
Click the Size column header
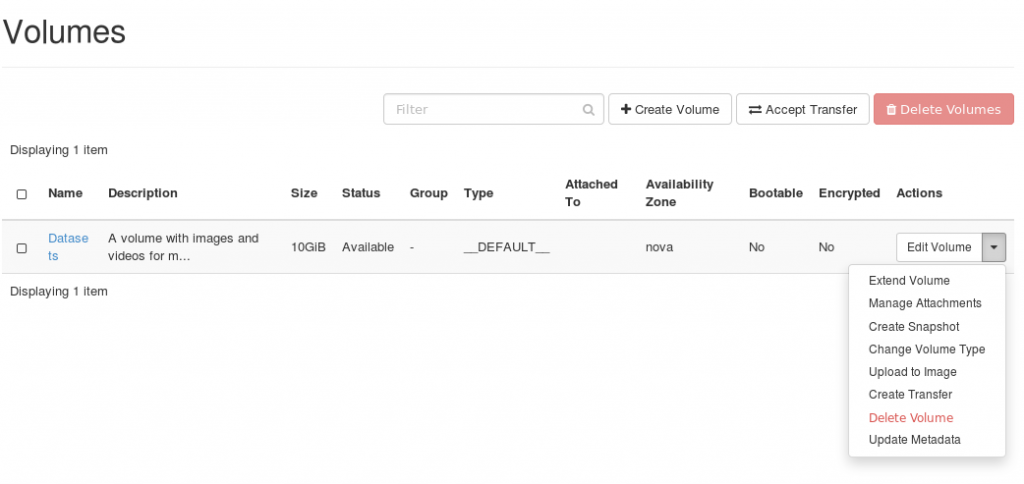303,194
